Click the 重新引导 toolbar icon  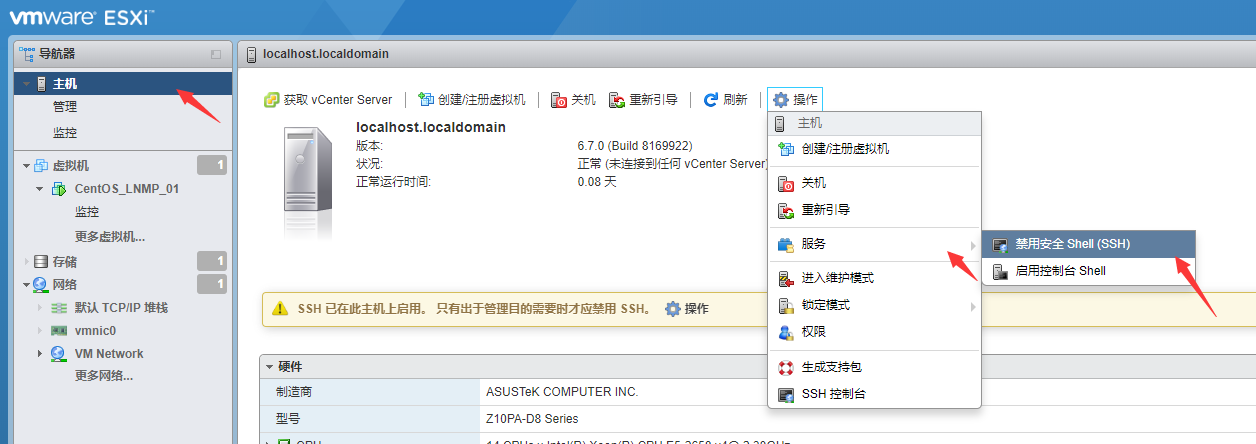coord(617,100)
